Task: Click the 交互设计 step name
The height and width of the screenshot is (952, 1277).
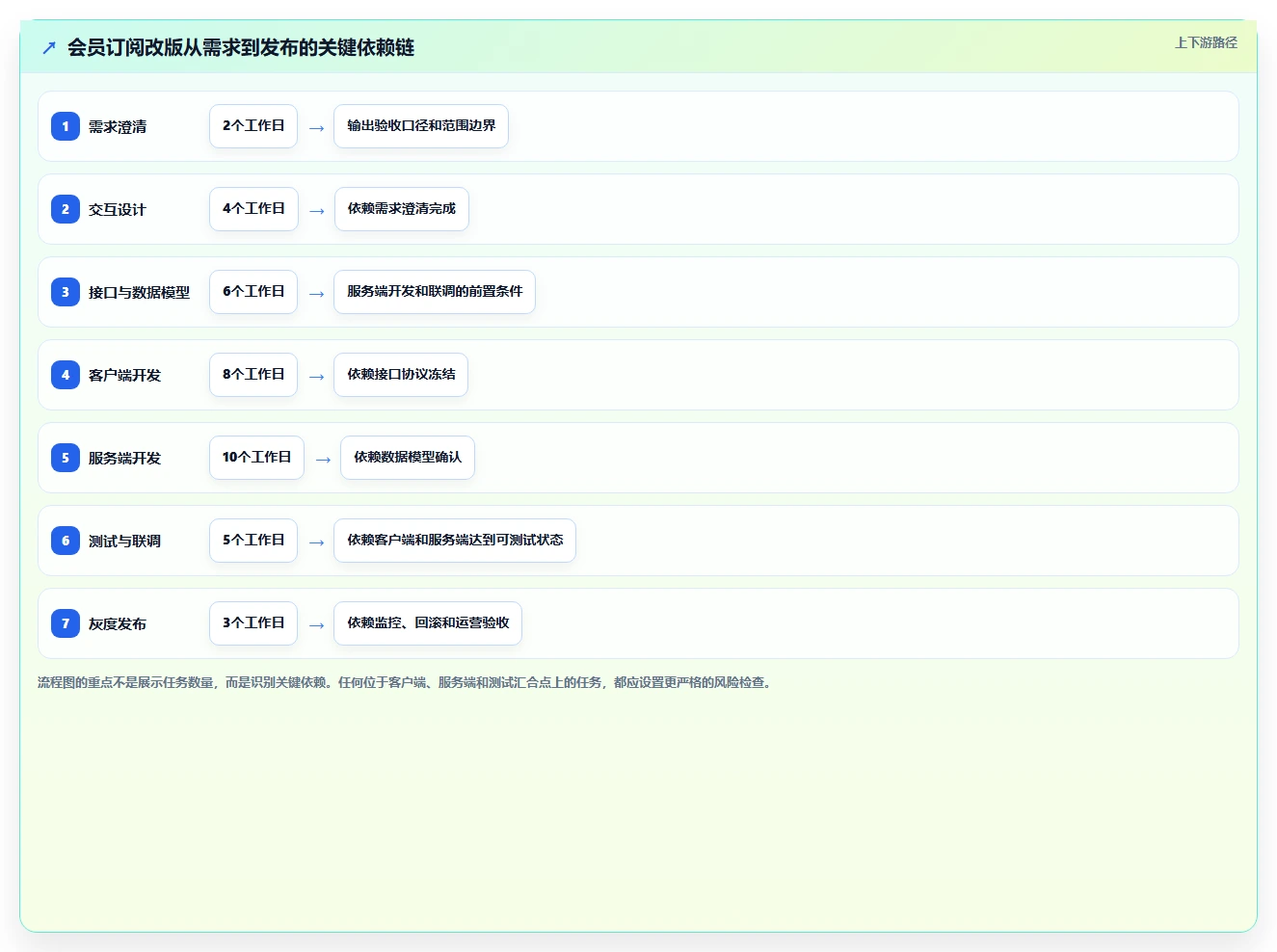Action: [118, 209]
